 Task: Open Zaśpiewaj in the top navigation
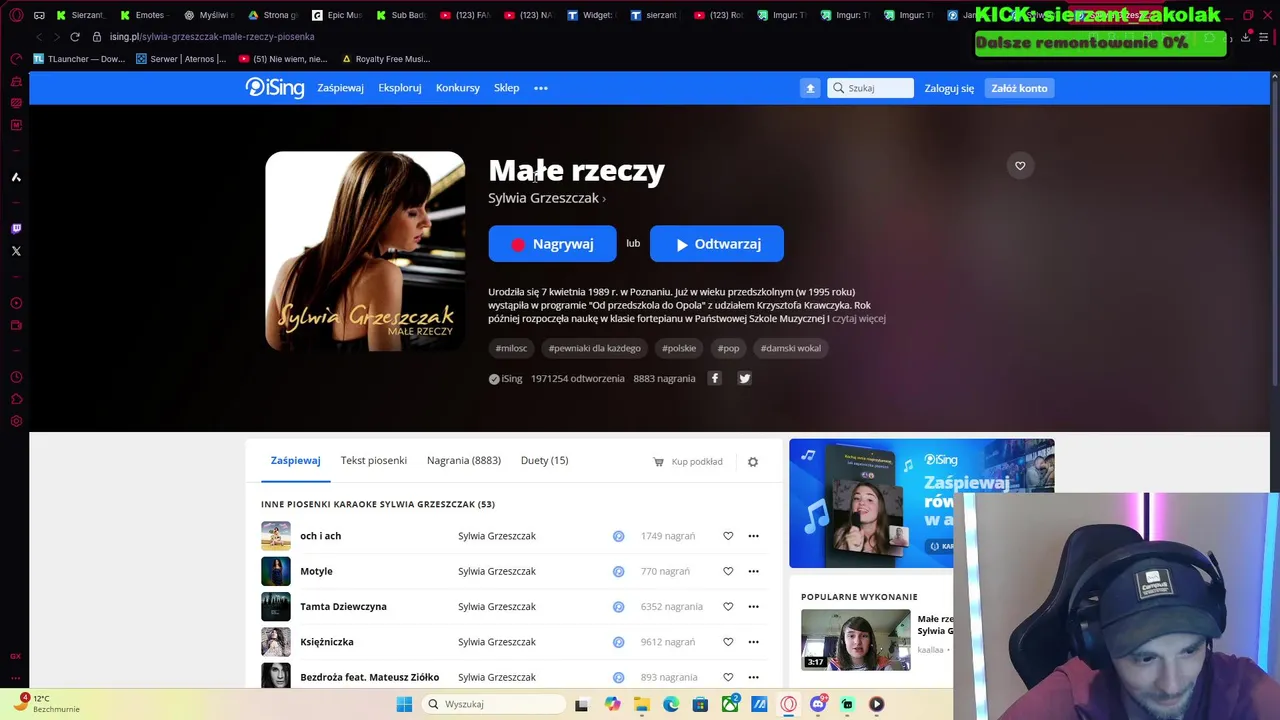340,88
